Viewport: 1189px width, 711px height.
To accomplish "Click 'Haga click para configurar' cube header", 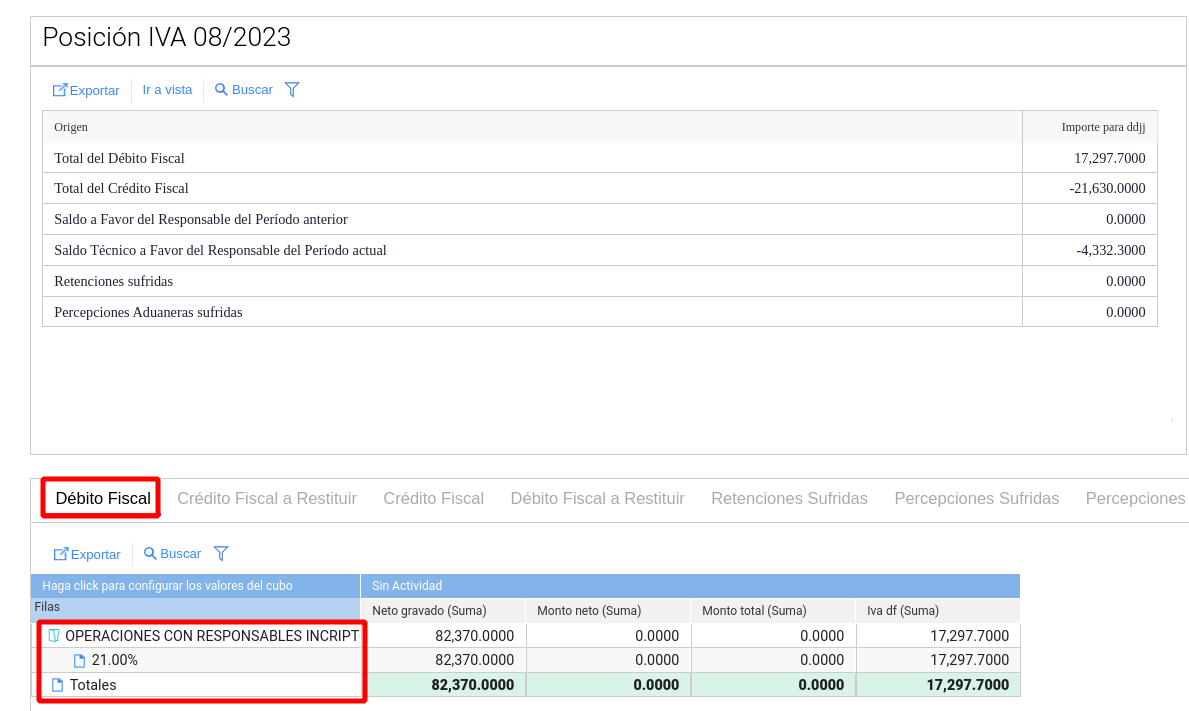I will (167, 586).
